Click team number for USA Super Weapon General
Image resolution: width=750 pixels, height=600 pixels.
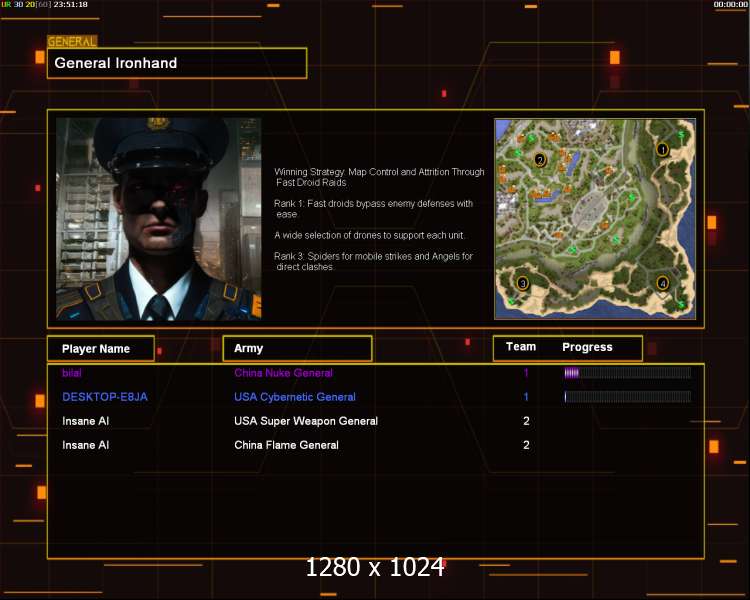pos(526,421)
